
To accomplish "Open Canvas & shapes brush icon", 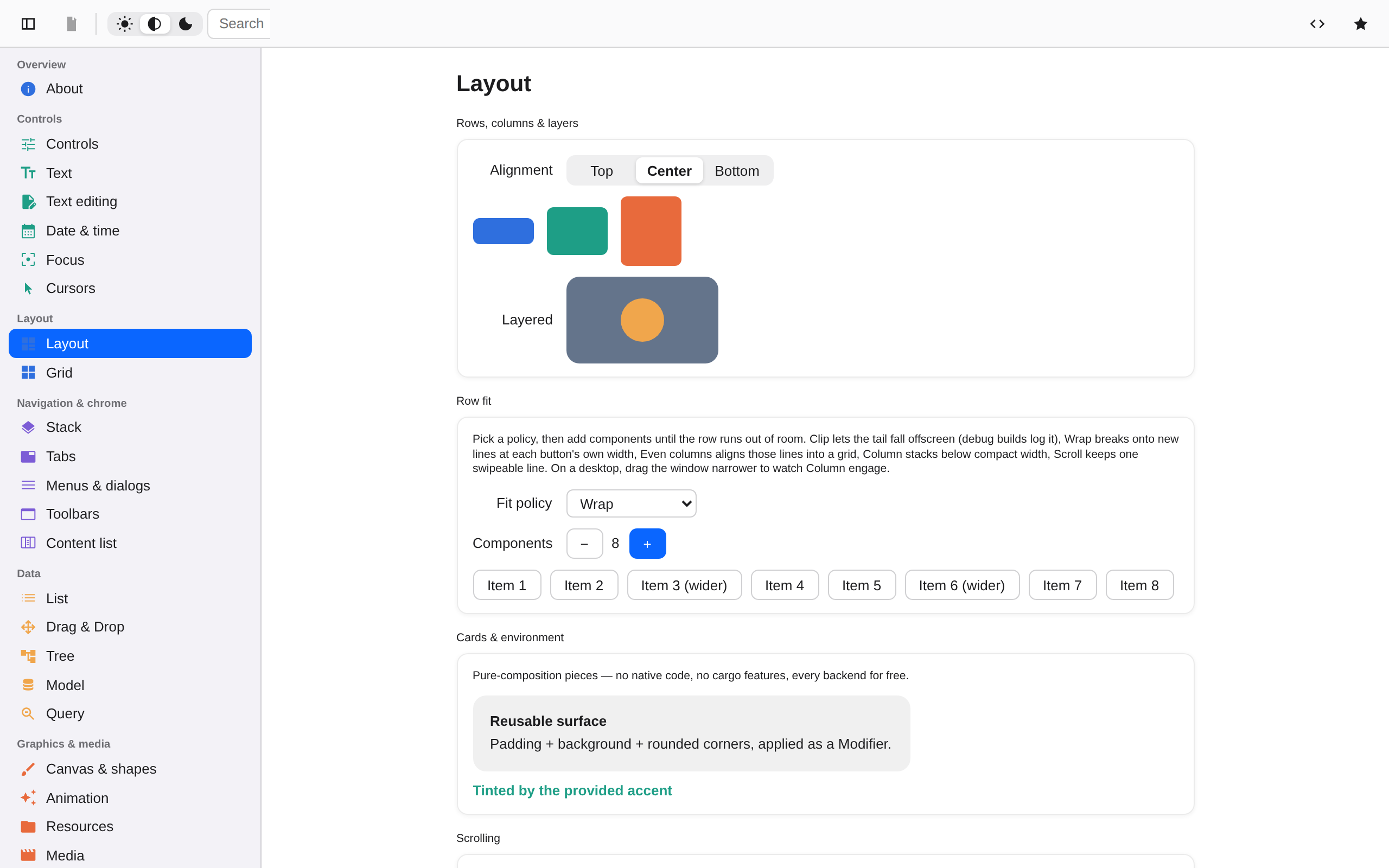I will click(x=28, y=769).
